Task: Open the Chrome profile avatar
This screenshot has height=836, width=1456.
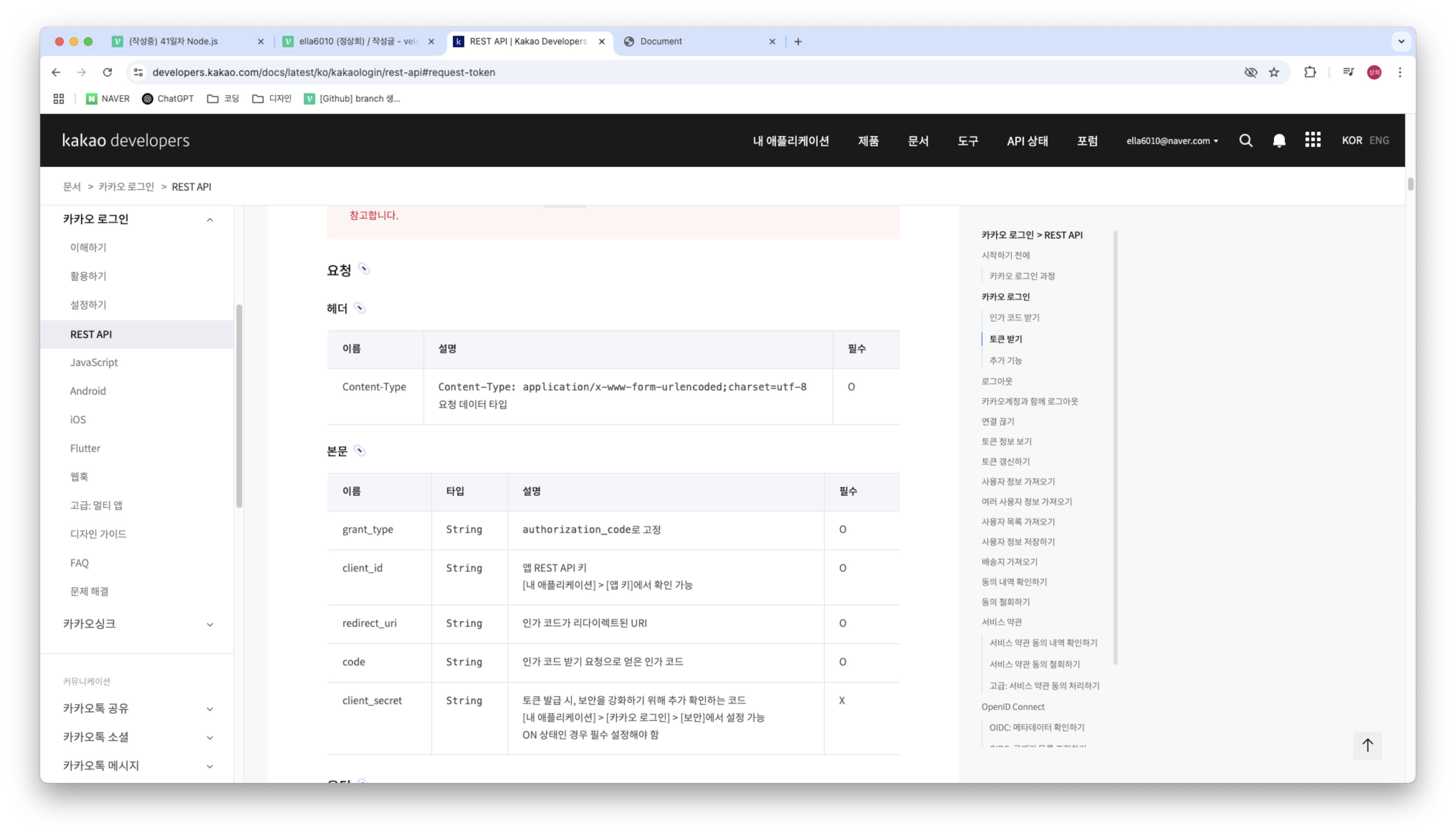Action: [x=1374, y=72]
